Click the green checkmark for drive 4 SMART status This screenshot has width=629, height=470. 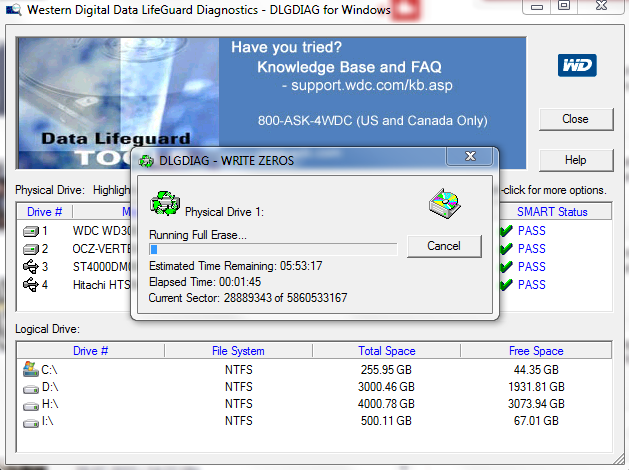[506, 285]
